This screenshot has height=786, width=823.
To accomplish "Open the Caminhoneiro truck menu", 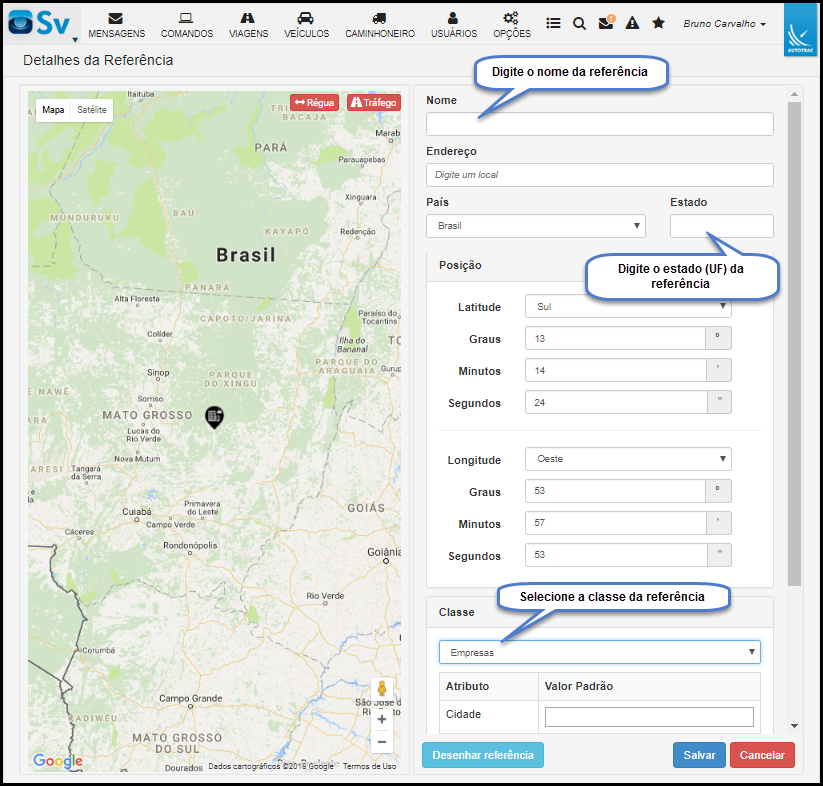I will click(379, 25).
